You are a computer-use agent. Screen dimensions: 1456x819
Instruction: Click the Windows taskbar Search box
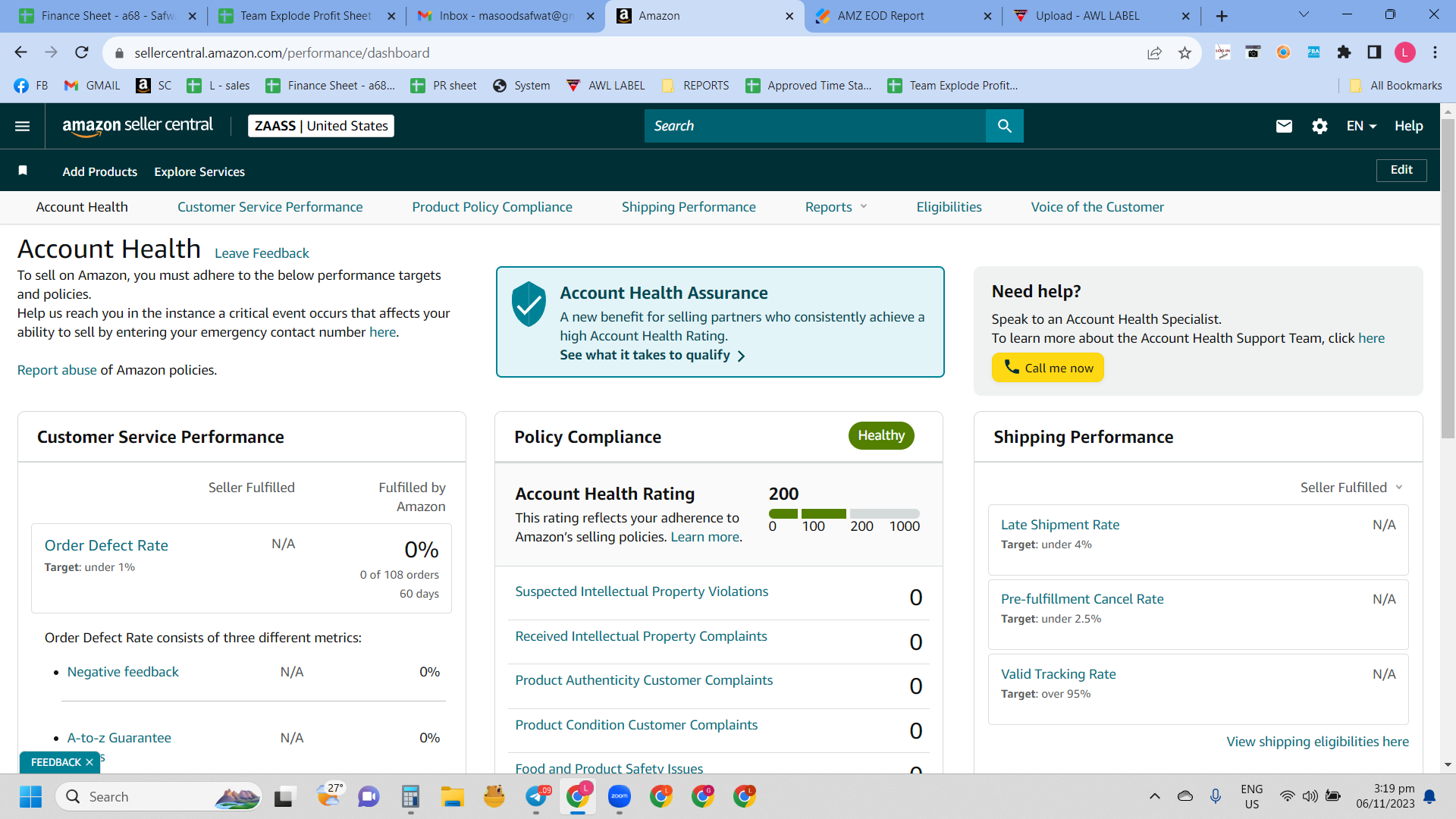click(x=159, y=796)
